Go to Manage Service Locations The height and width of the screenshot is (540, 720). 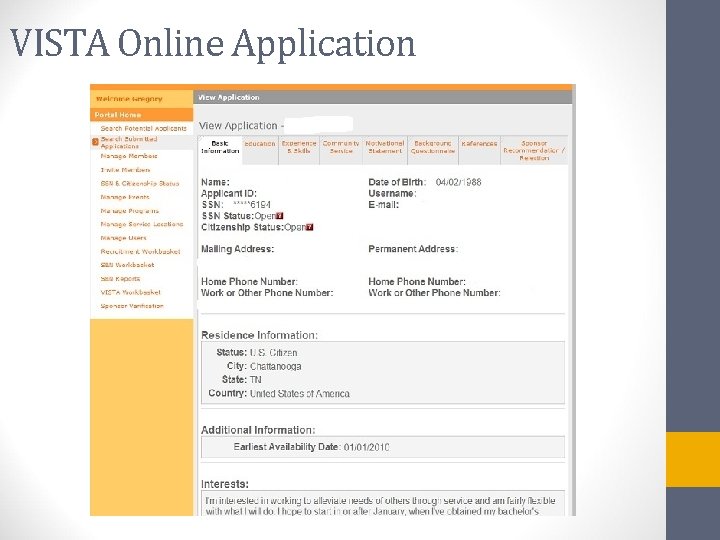(142, 224)
